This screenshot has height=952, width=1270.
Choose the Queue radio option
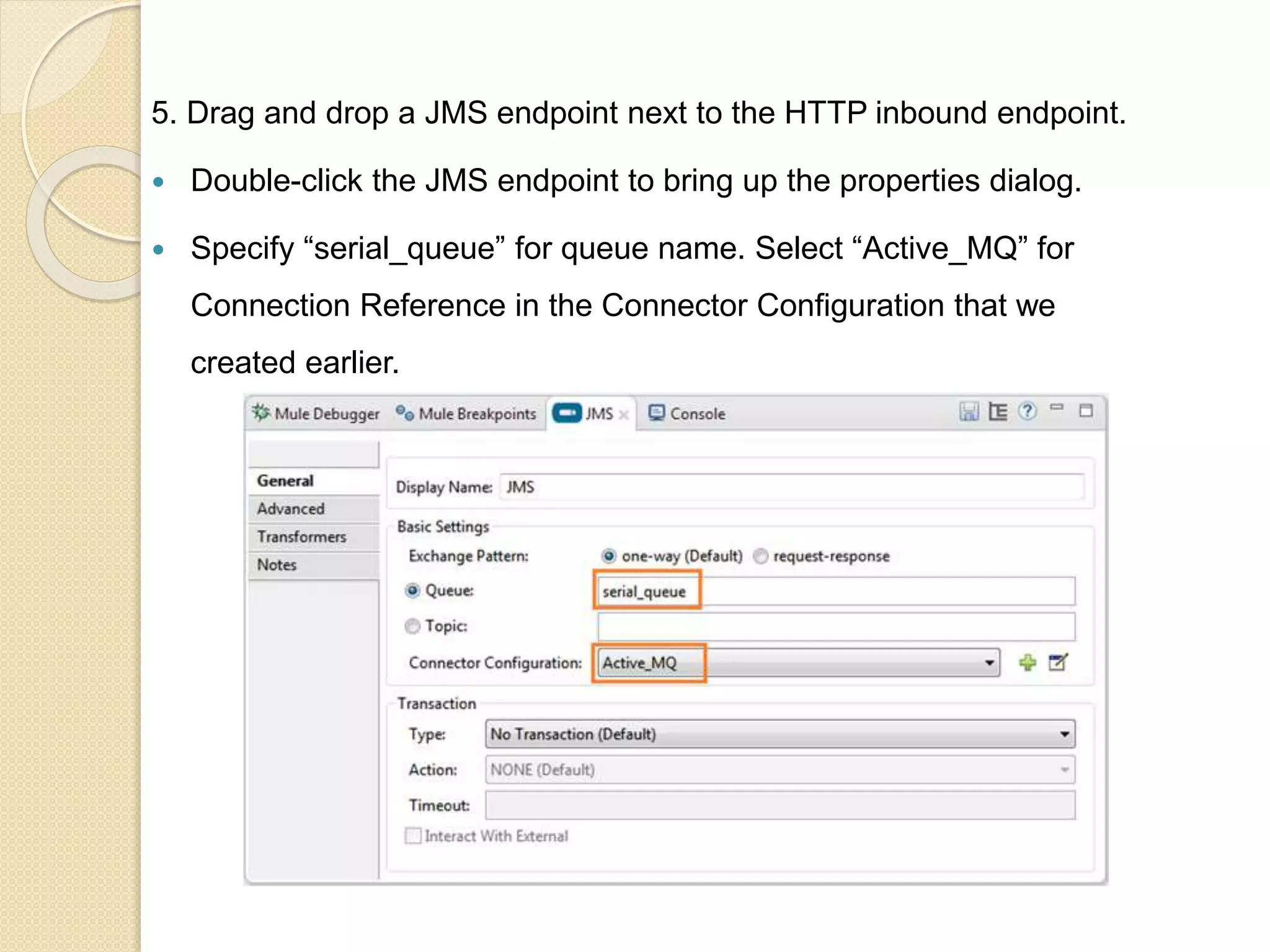412,591
